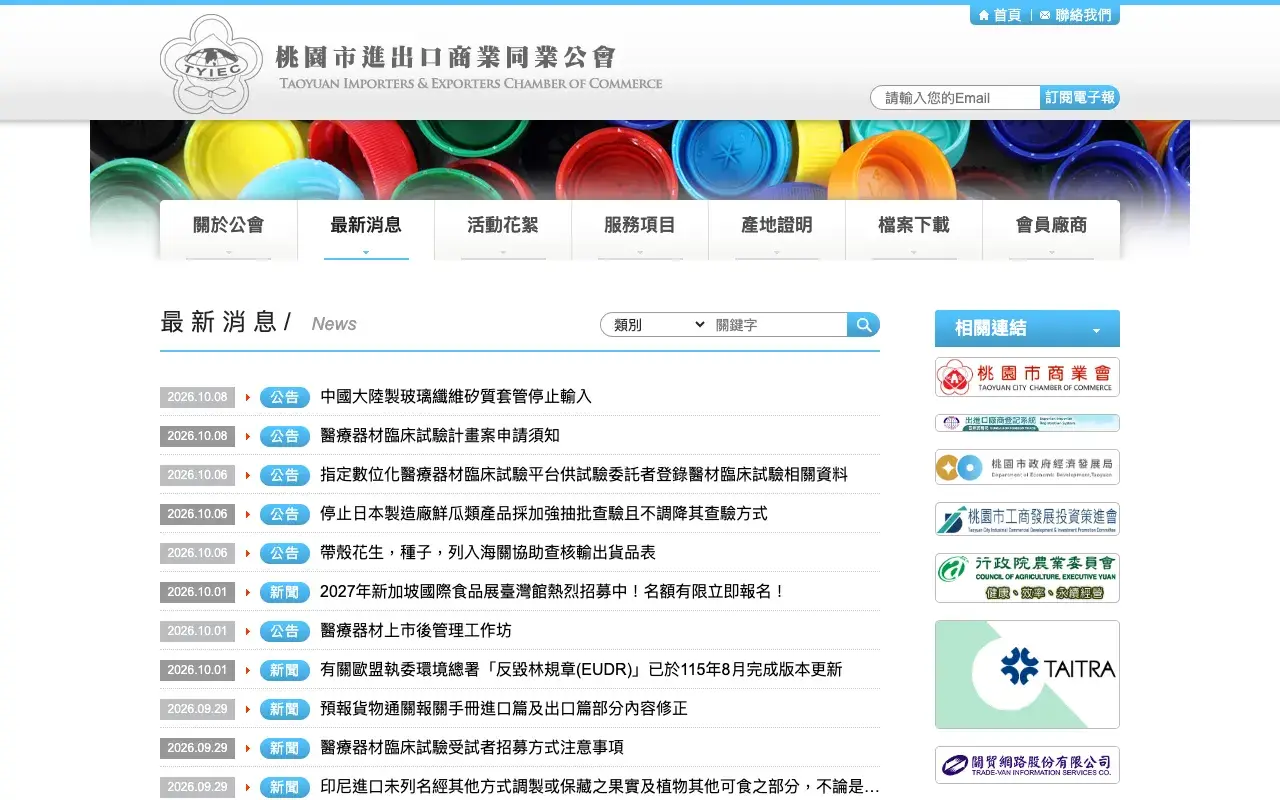Open the 會員廠商 menu
Screen dimensions: 1280x800
click(1051, 230)
